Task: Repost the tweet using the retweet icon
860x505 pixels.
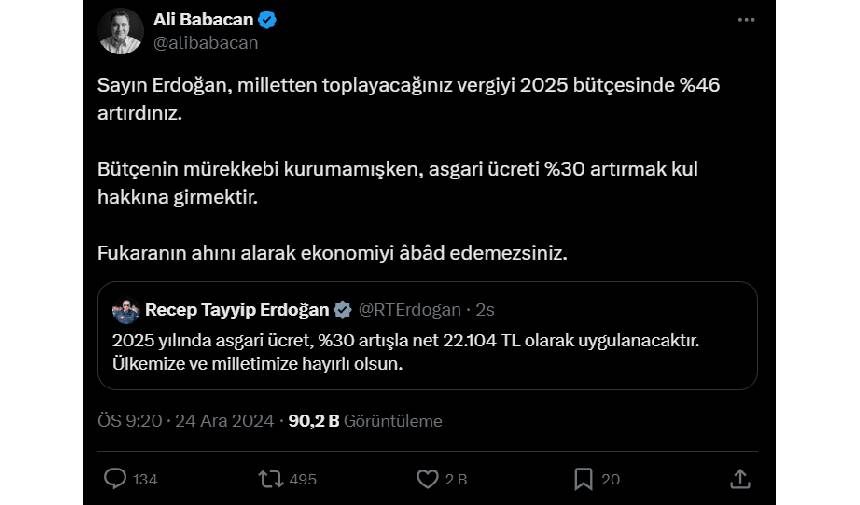Action: click(x=270, y=479)
